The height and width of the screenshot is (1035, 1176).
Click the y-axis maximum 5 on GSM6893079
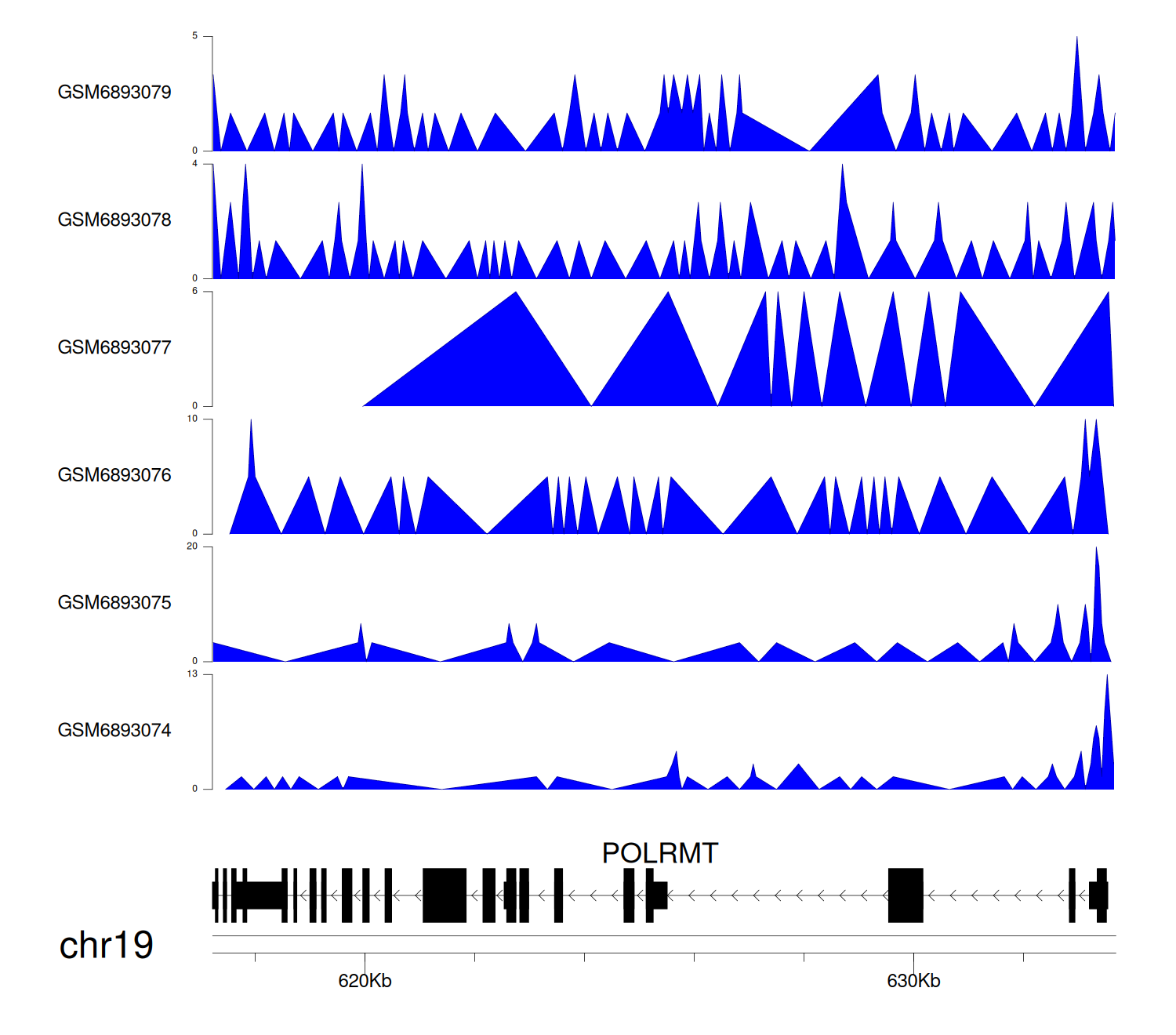pyautogui.click(x=195, y=36)
